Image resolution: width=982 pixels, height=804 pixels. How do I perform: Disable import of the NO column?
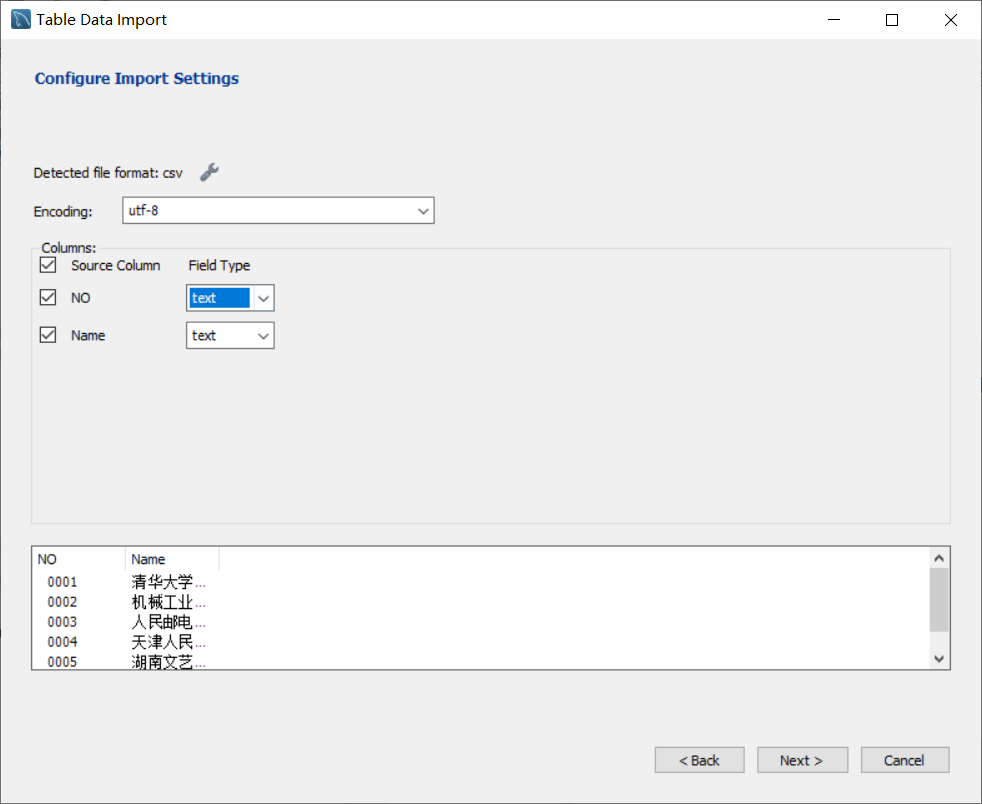point(47,296)
